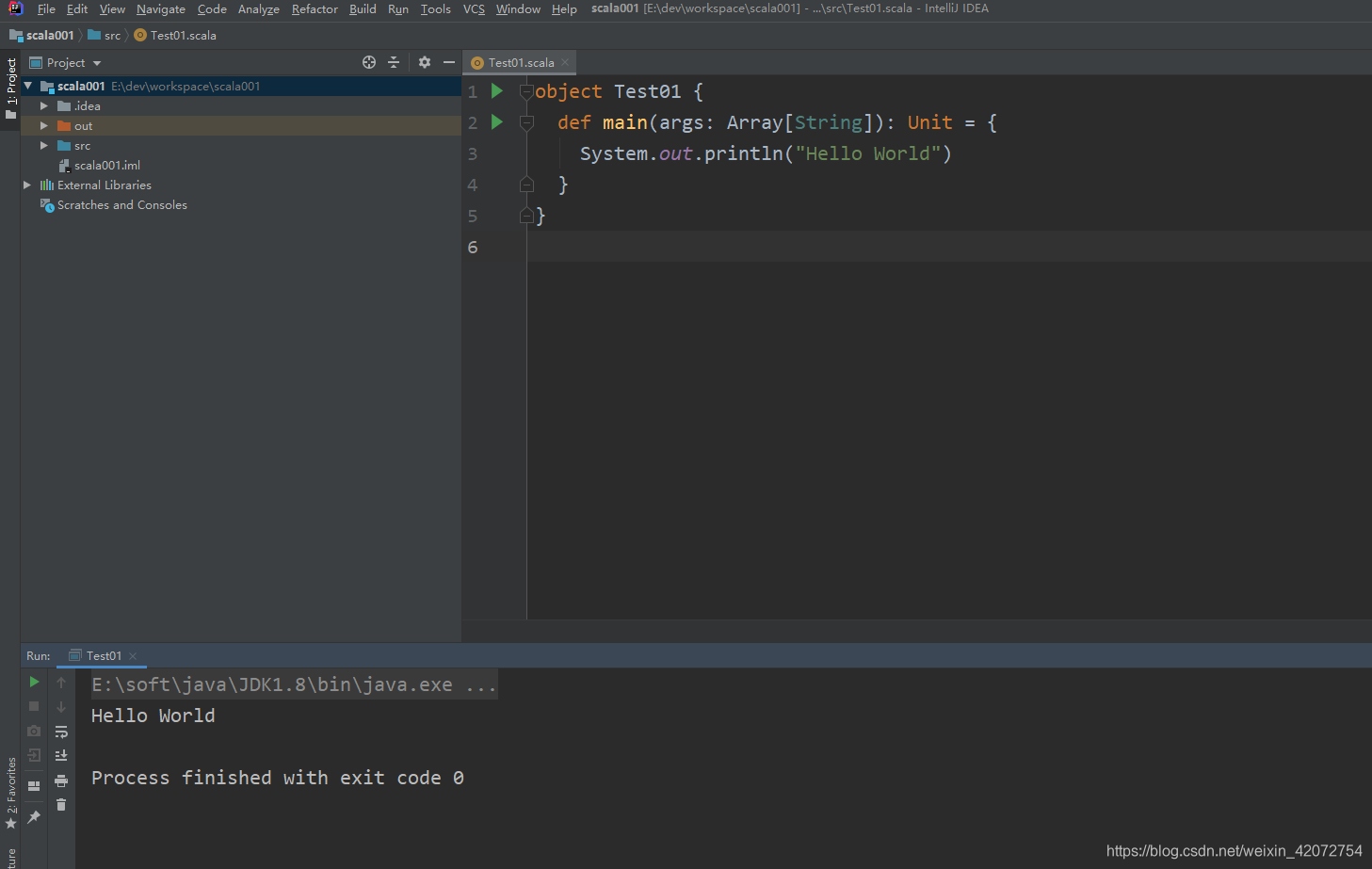Open the View menu
1372x869 pixels.
coord(112,9)
